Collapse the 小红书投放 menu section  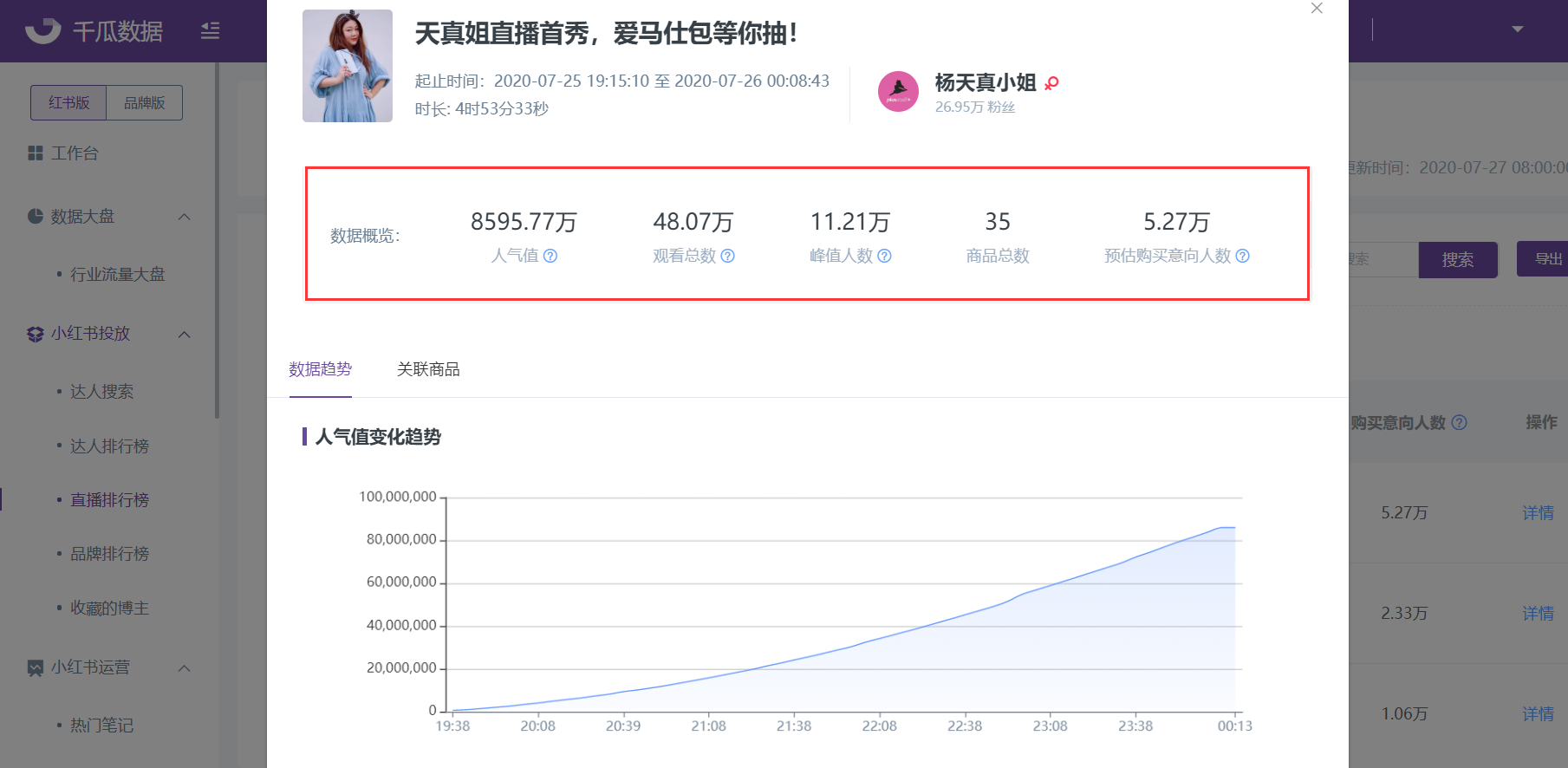[x=184, y=335]
